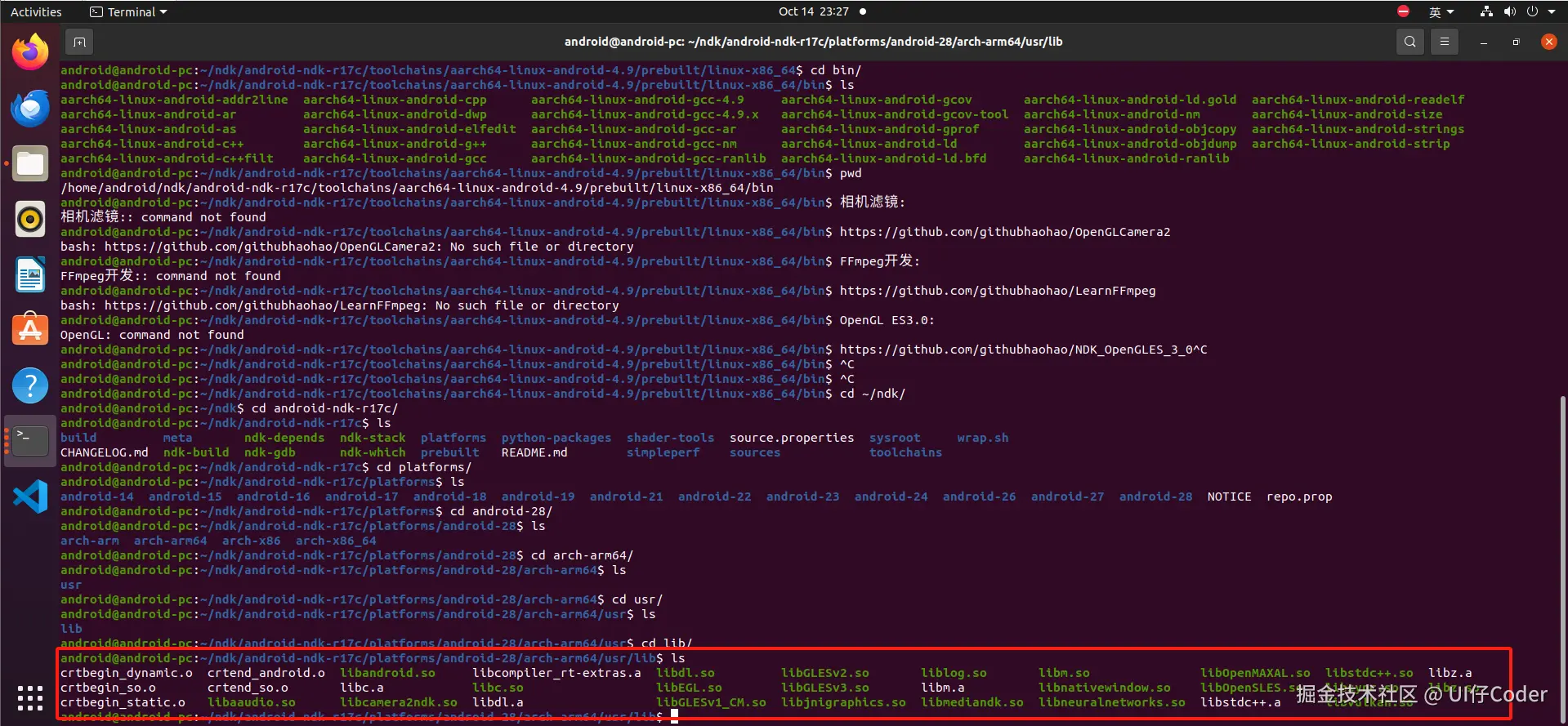Launch LibreOffice Writer from the dock
The width and height of the screenshot is (1568, 726).
click(30, 274)
